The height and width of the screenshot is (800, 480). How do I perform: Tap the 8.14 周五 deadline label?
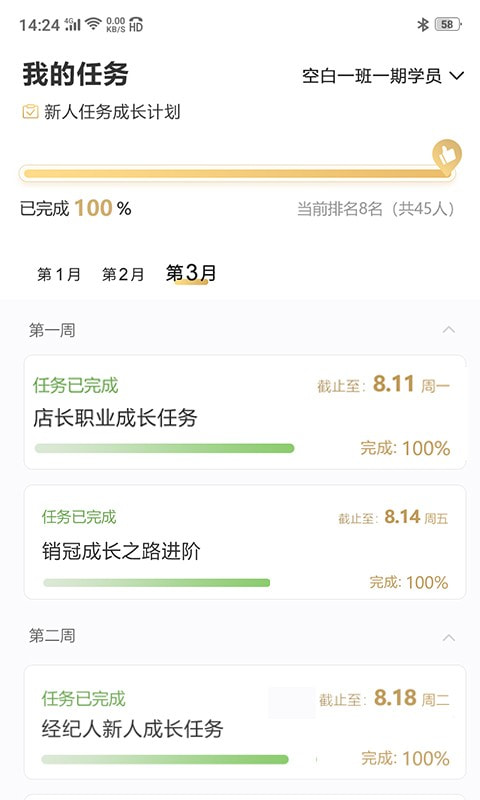coord(416,517)
